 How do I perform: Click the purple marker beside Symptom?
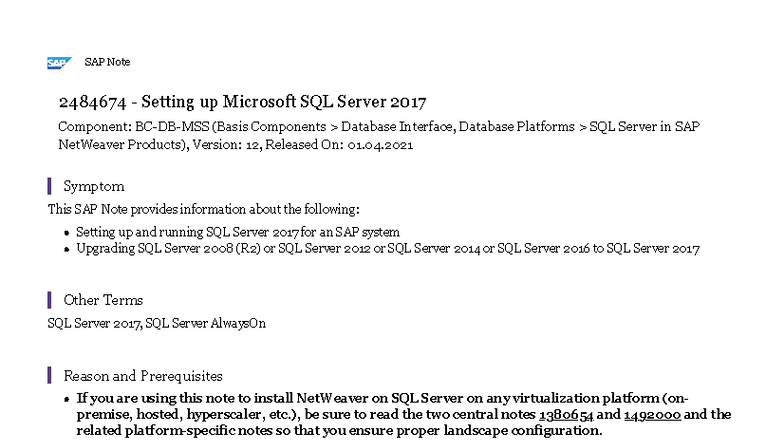point(49,186)
